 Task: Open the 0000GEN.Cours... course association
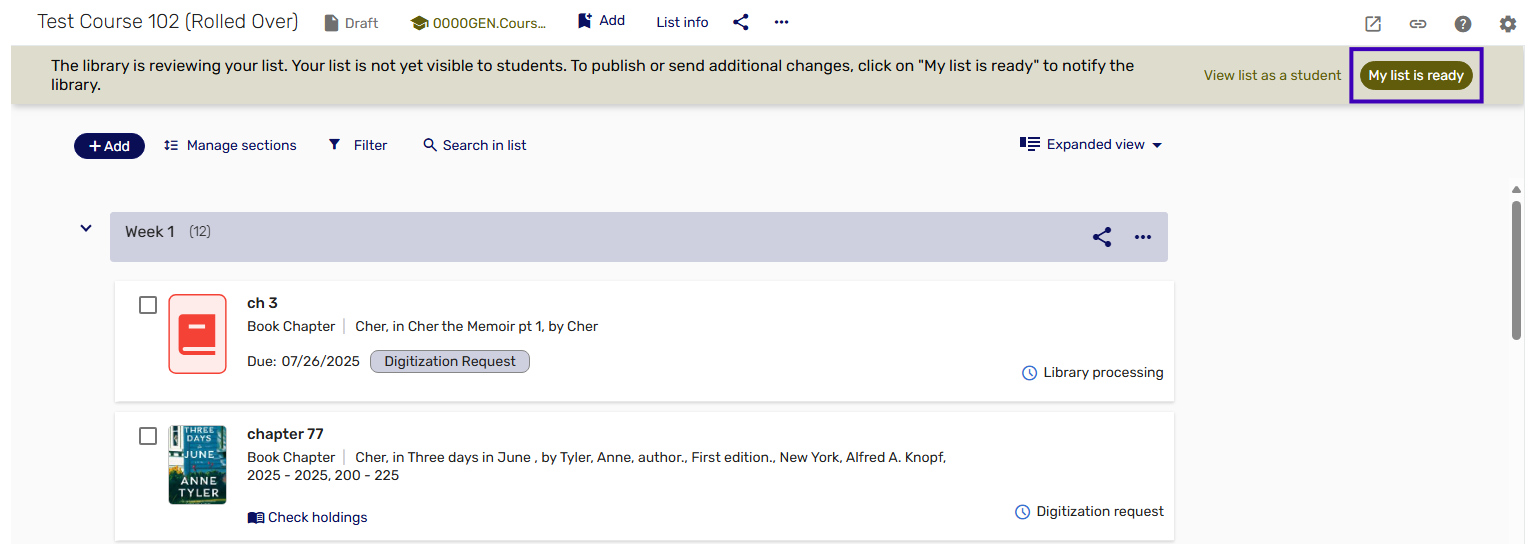coord(479,22)
